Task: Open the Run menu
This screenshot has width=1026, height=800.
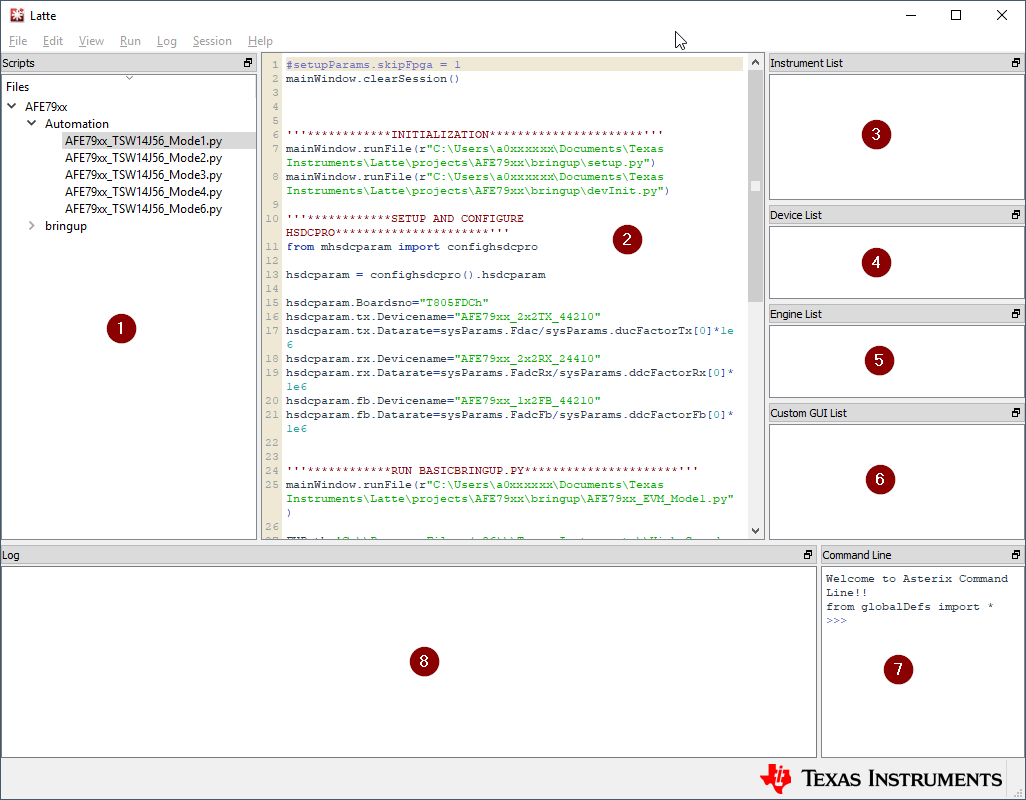Action: point(130,41)
